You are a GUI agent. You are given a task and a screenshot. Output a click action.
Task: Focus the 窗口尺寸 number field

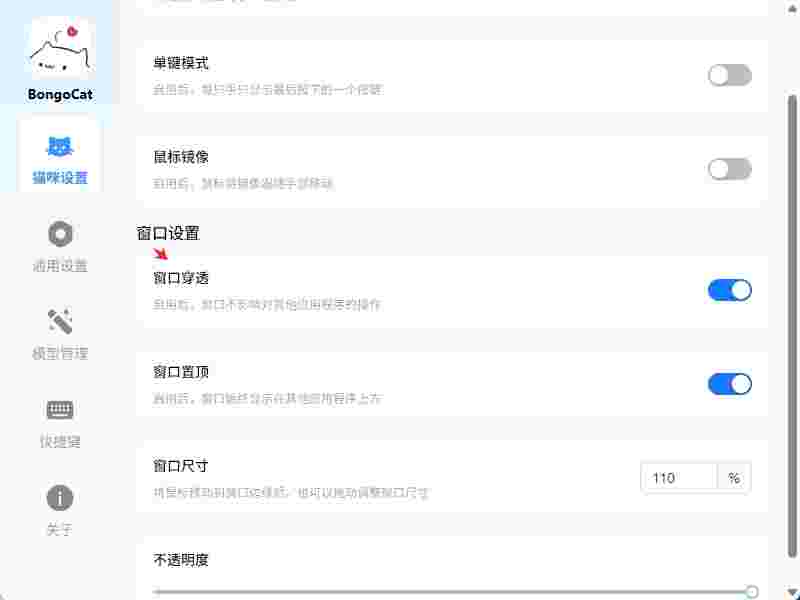678,478
